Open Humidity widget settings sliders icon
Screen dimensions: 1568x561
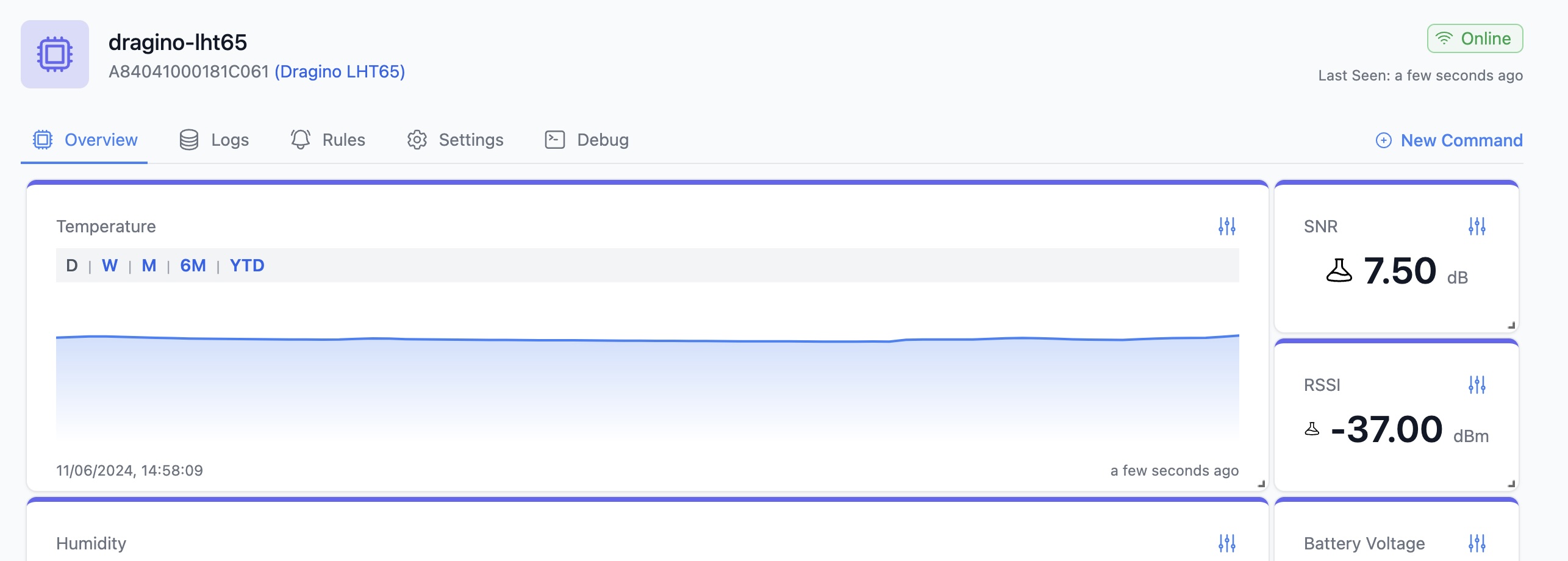click(1226, 543)
